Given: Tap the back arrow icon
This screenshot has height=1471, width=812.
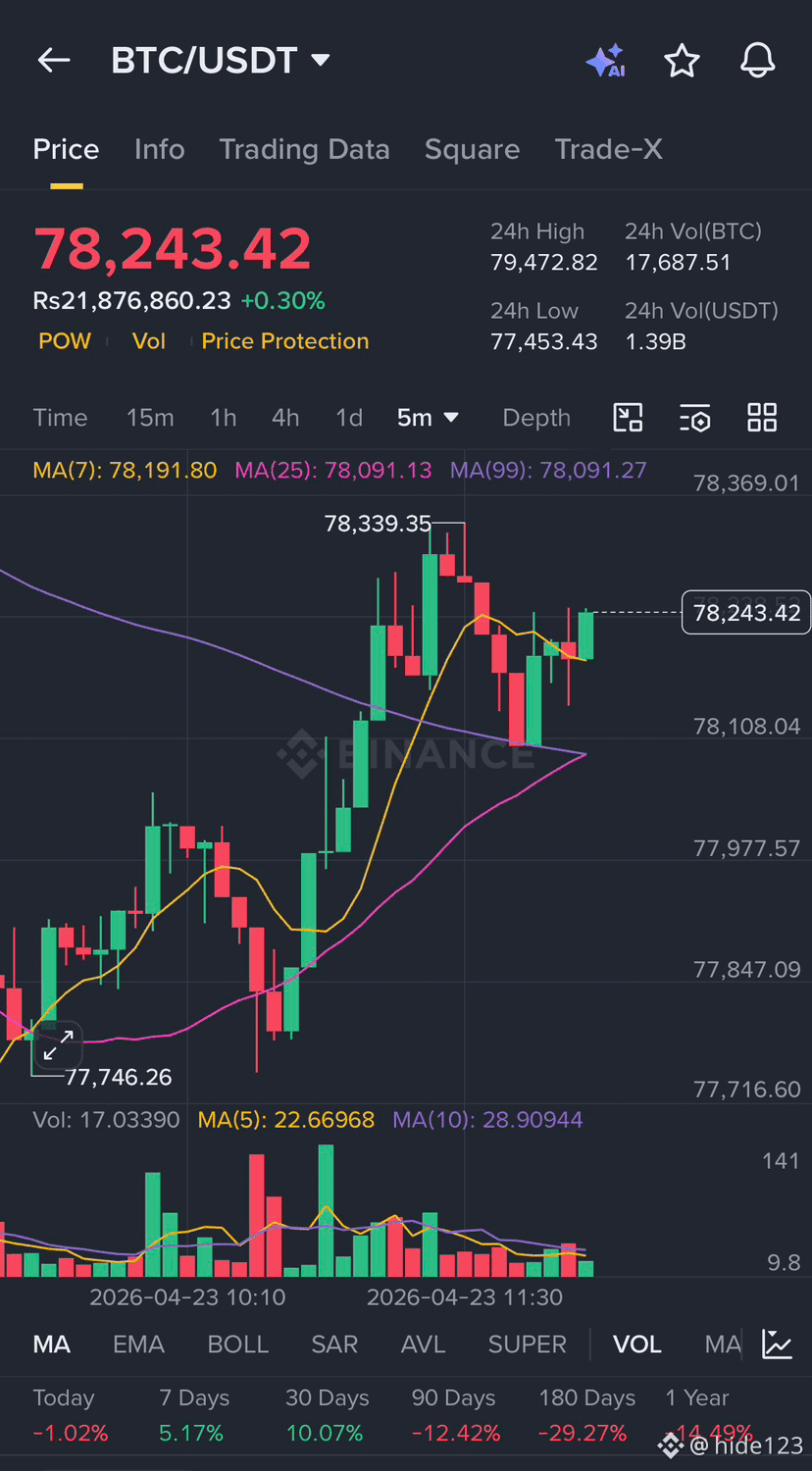Looking at the screenshot, I should 54,61.
